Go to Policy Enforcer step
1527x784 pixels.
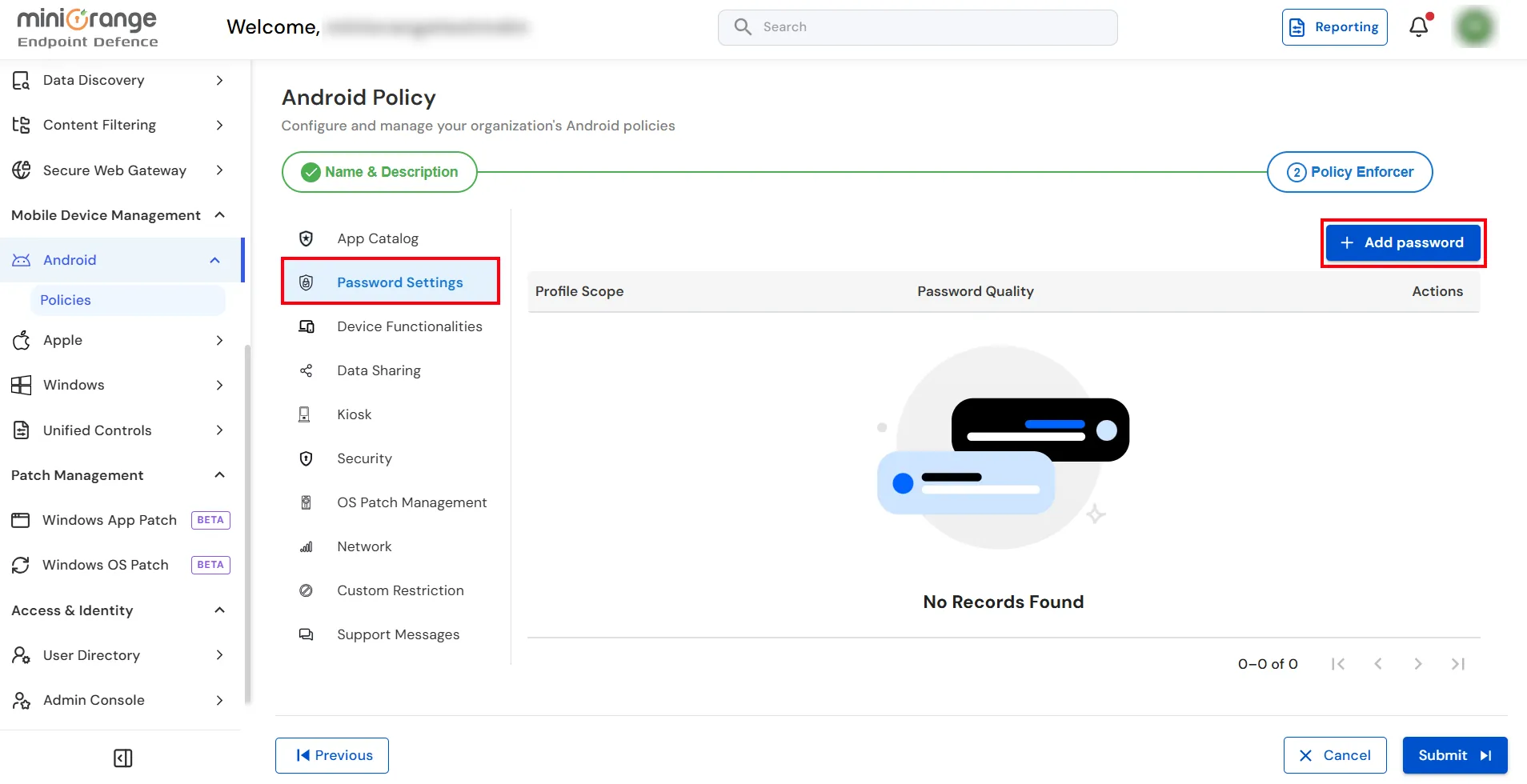click(x=1350, y=172)
